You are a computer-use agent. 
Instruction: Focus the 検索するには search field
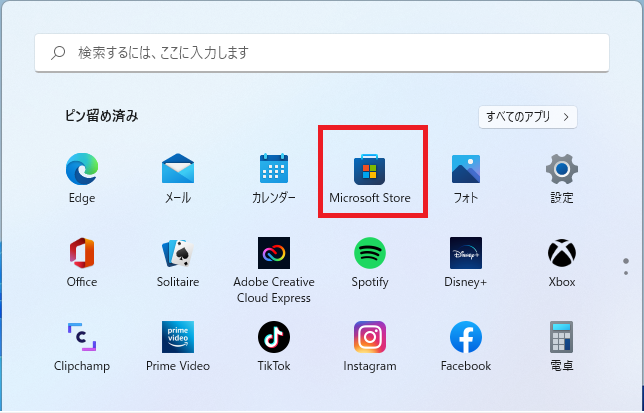(322, 53)
